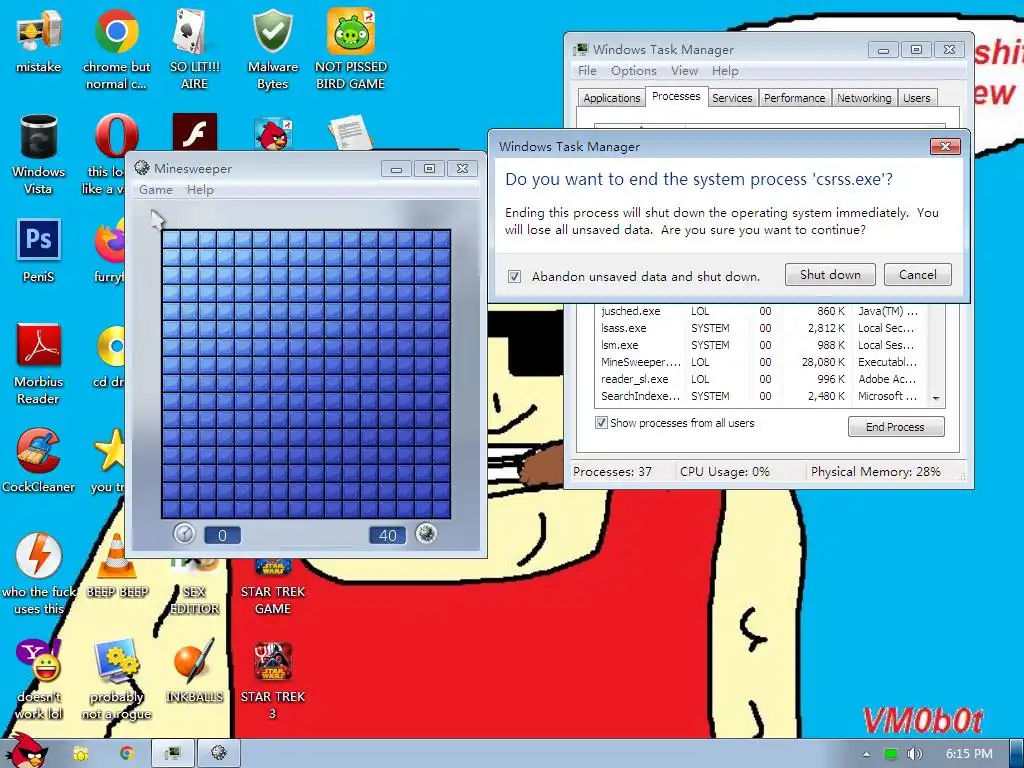This screenshot has width=1024, height=768.
Task: Close the csrss.exe confirmation dialog
Action: point(945,146)
